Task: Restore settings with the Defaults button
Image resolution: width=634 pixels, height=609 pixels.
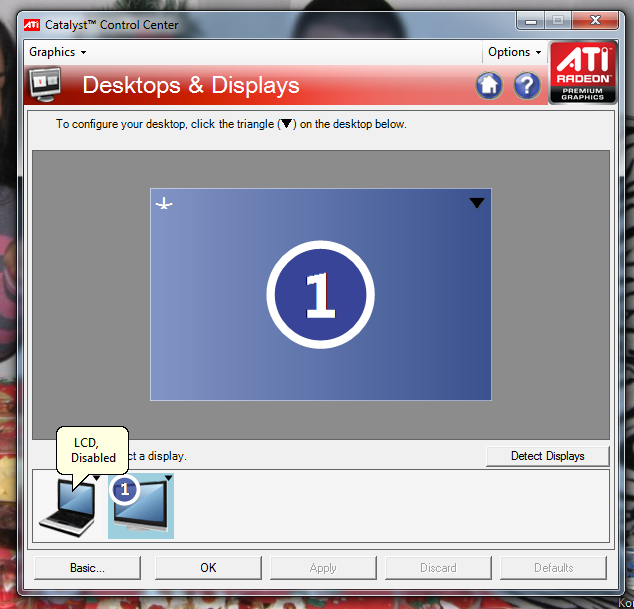Action: (553, 568)
